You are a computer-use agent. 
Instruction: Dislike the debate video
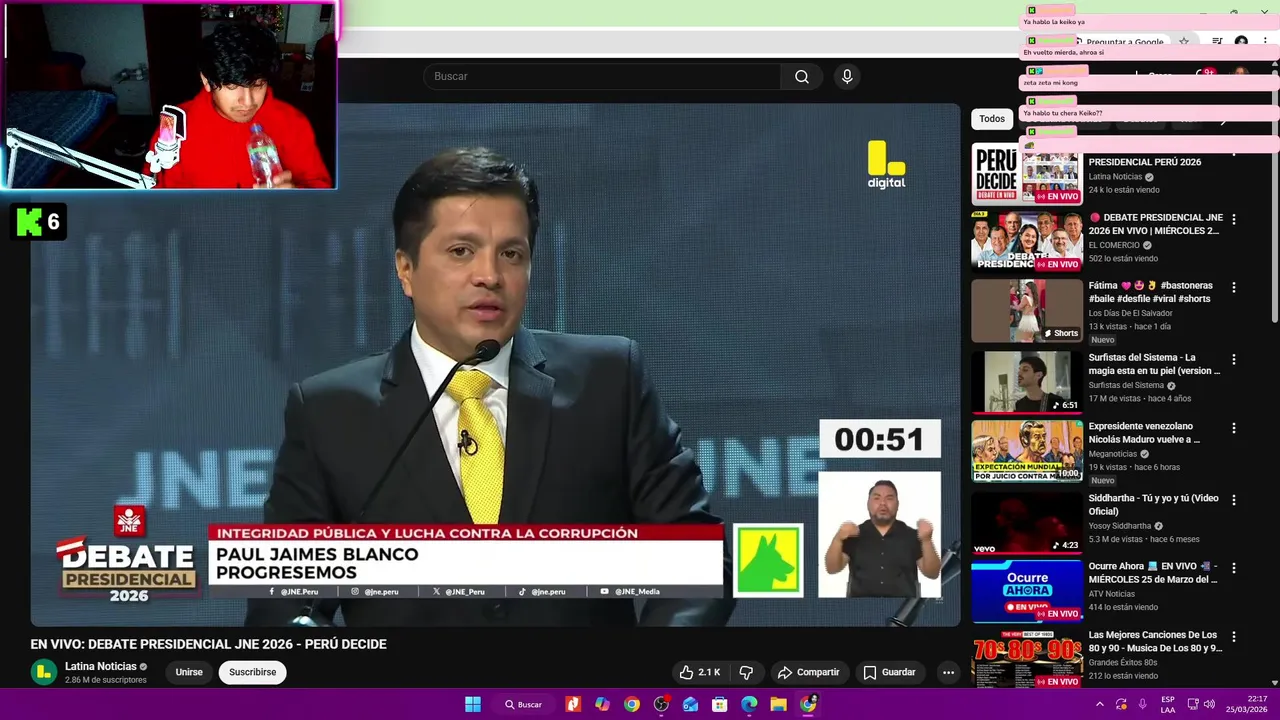pyautogui.click(x=746, y=672)
